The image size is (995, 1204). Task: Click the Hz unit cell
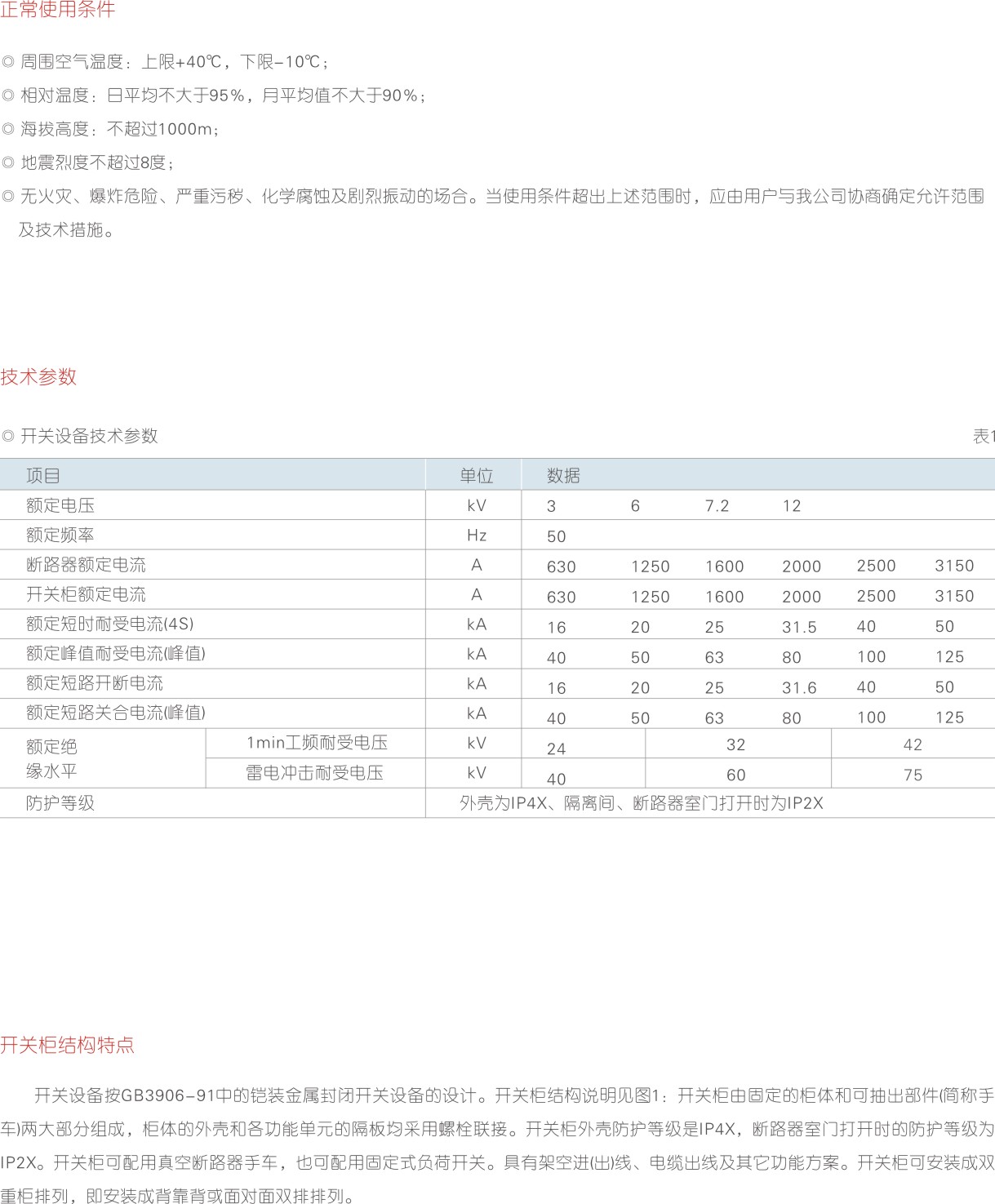tap(477, 535)
